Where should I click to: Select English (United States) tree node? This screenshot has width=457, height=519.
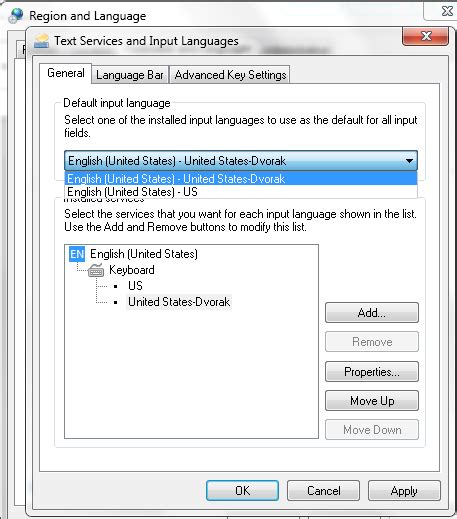click(x=144, y=254)
